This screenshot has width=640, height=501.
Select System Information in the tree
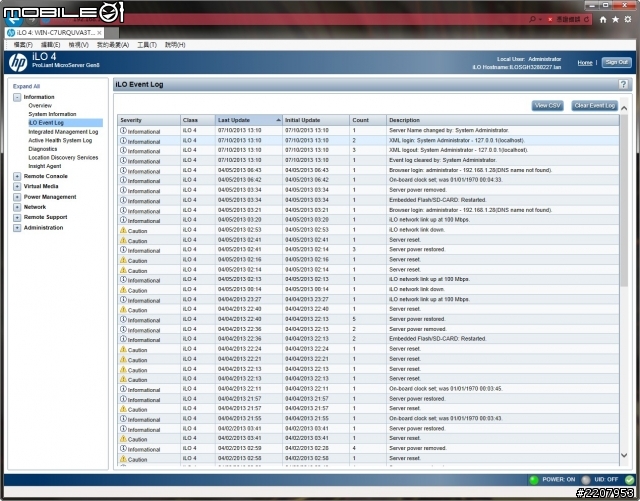click(x=52, y=114)
